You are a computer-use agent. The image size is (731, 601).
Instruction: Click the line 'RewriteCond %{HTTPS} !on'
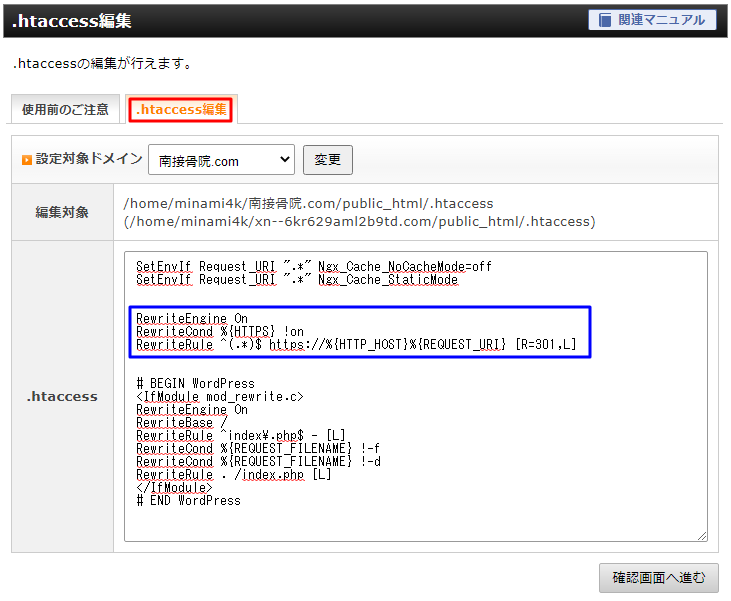tap(220, 332)
